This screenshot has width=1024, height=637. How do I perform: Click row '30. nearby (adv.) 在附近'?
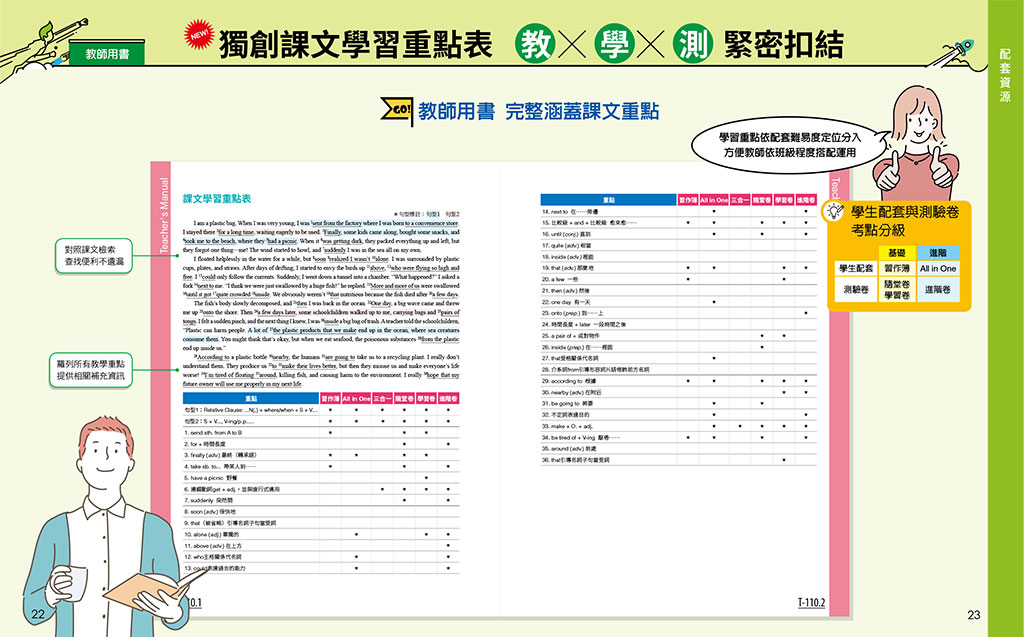(x=679, y=392)
